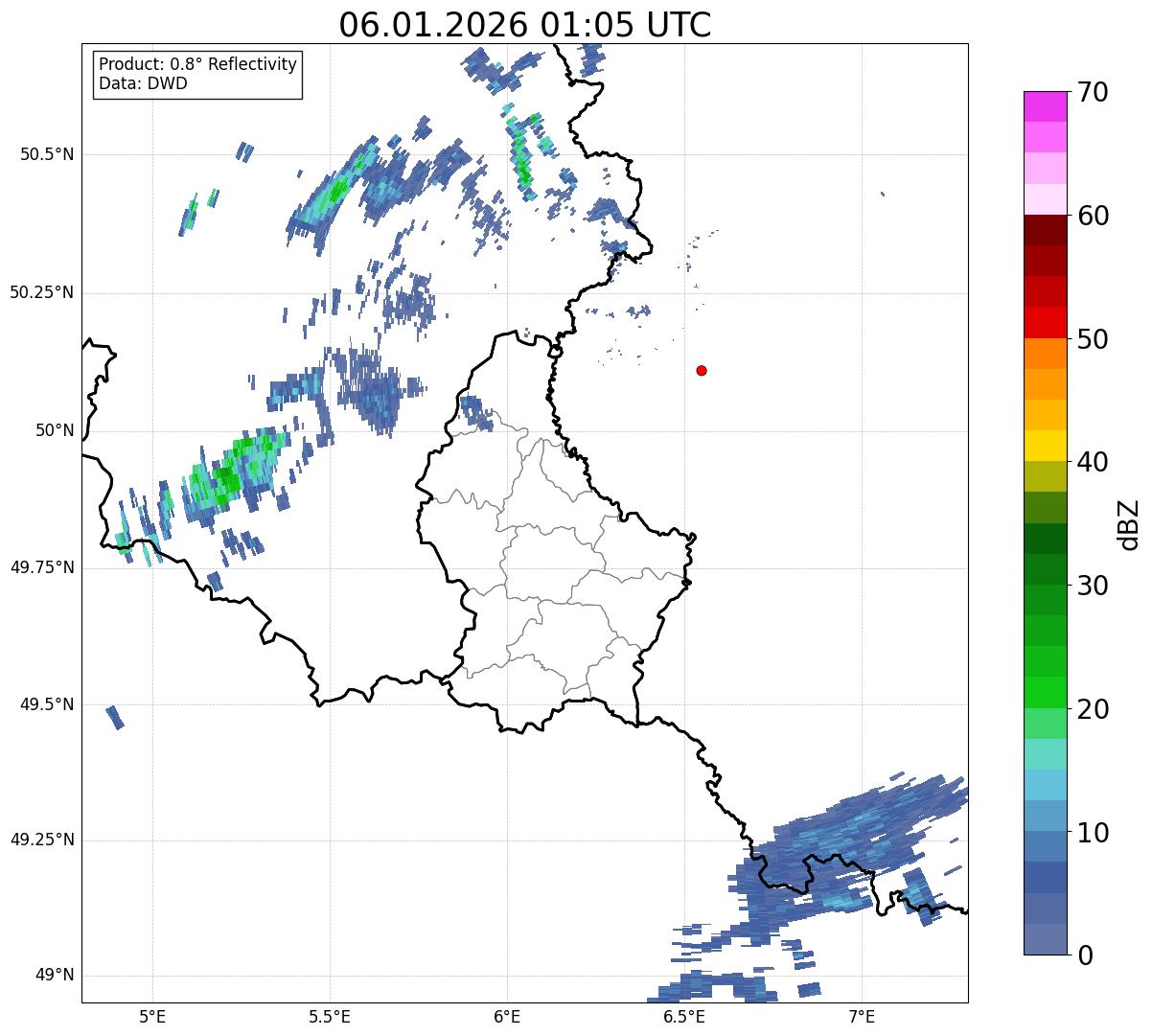Click the 50 tick label on colorbar

[1093, 339]
